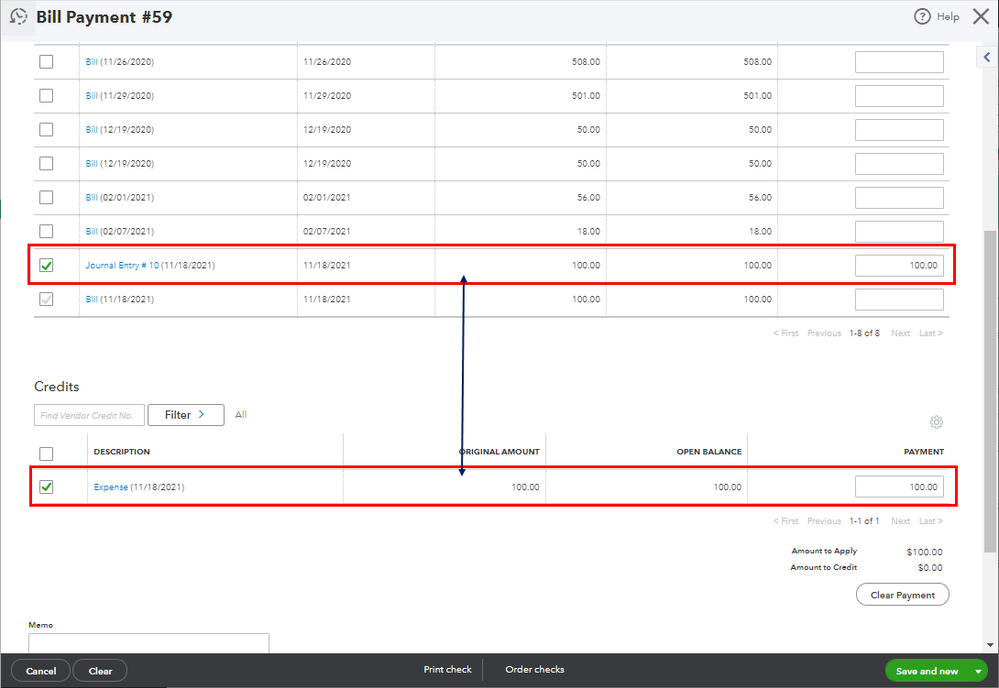Open the Bill (02/07/2021) link
The height and width of the screenshot is (688, 999).
(92, 231)
